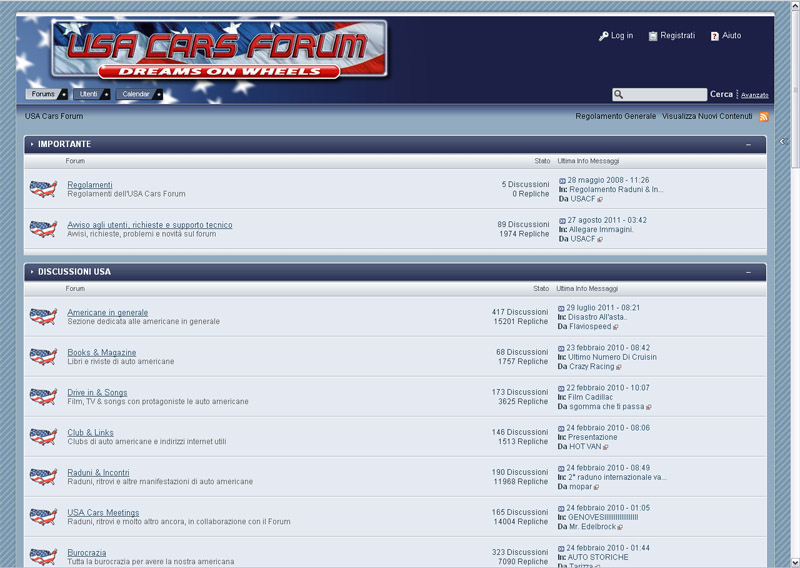Image resolution: width=800 pixels, height=568 pixels.
Task: Open last post icon dated 24 febbraio 08:49
Action: click(561, 468)
